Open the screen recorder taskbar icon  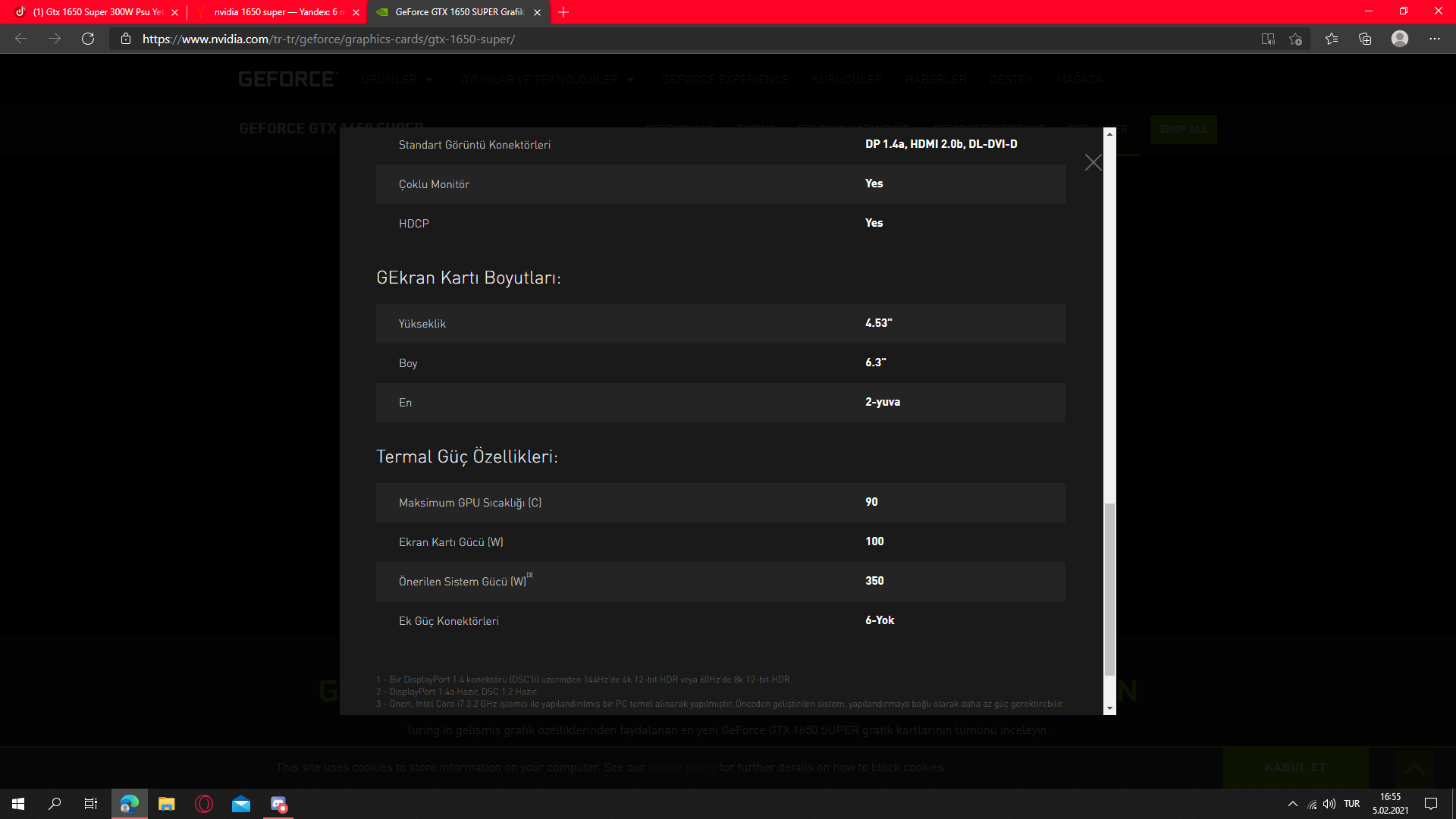[278, 804]
